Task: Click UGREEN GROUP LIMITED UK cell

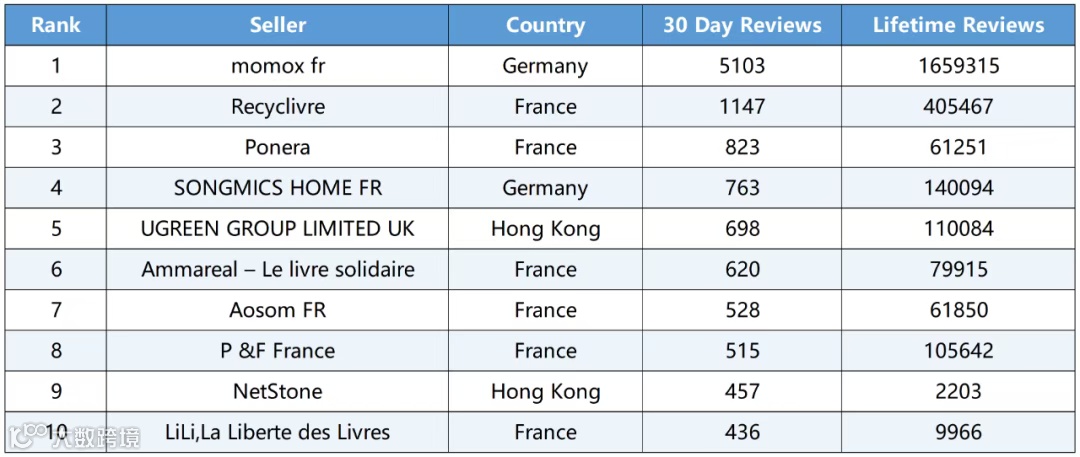Action: point(278,229)
